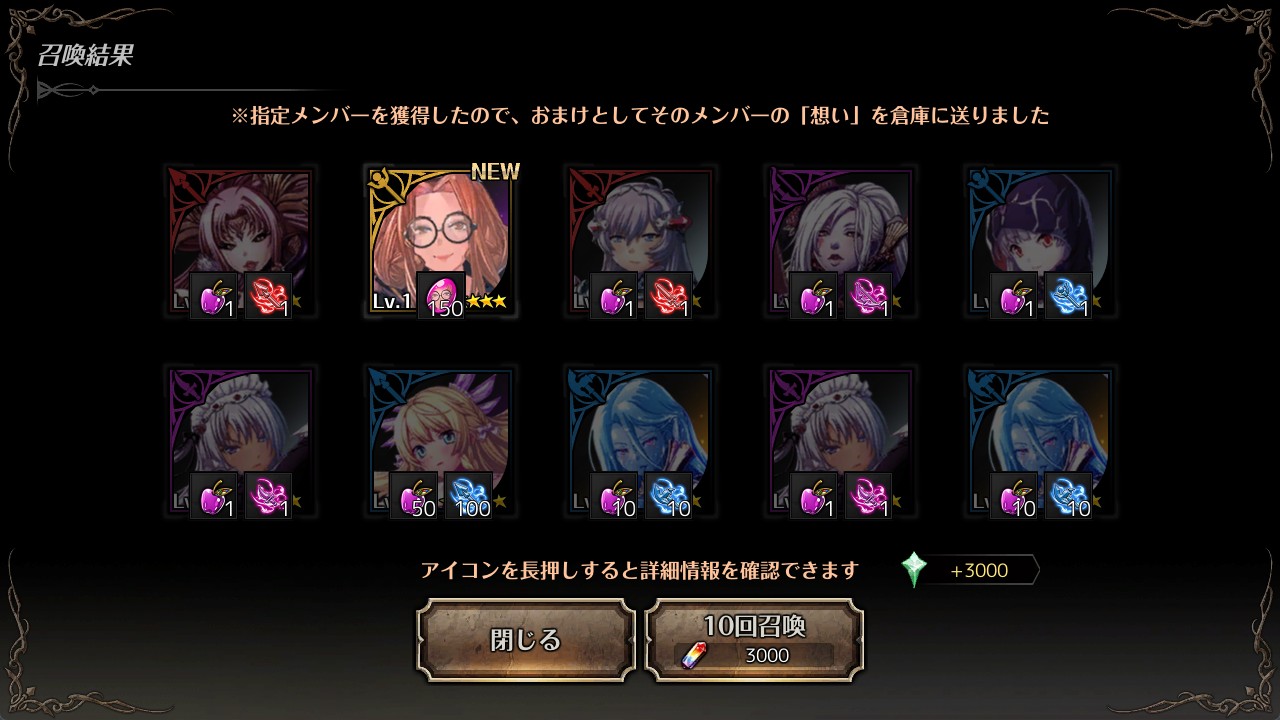Click the red crystal icon on first card

[269, 296]
